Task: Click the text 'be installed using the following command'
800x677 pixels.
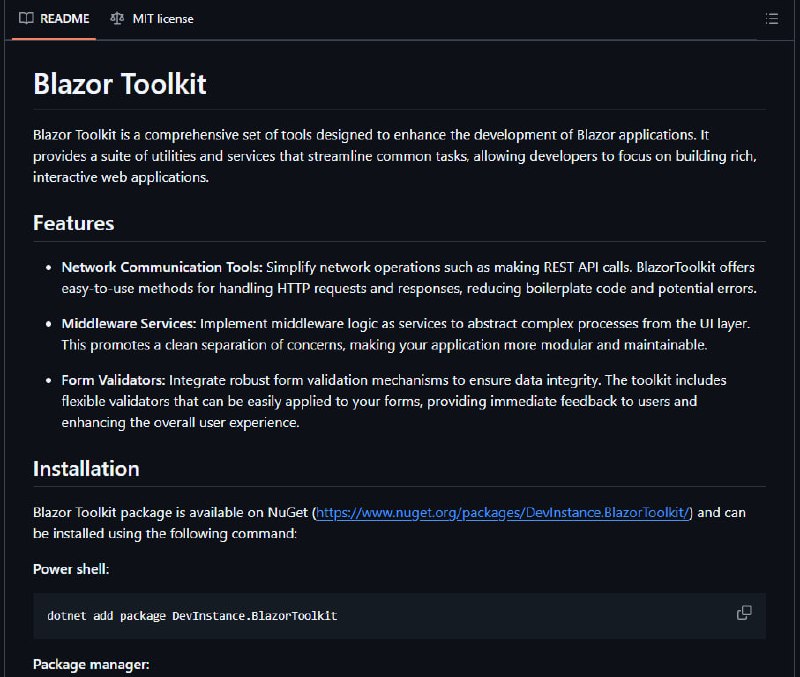Action: click(x=164, y=534)
